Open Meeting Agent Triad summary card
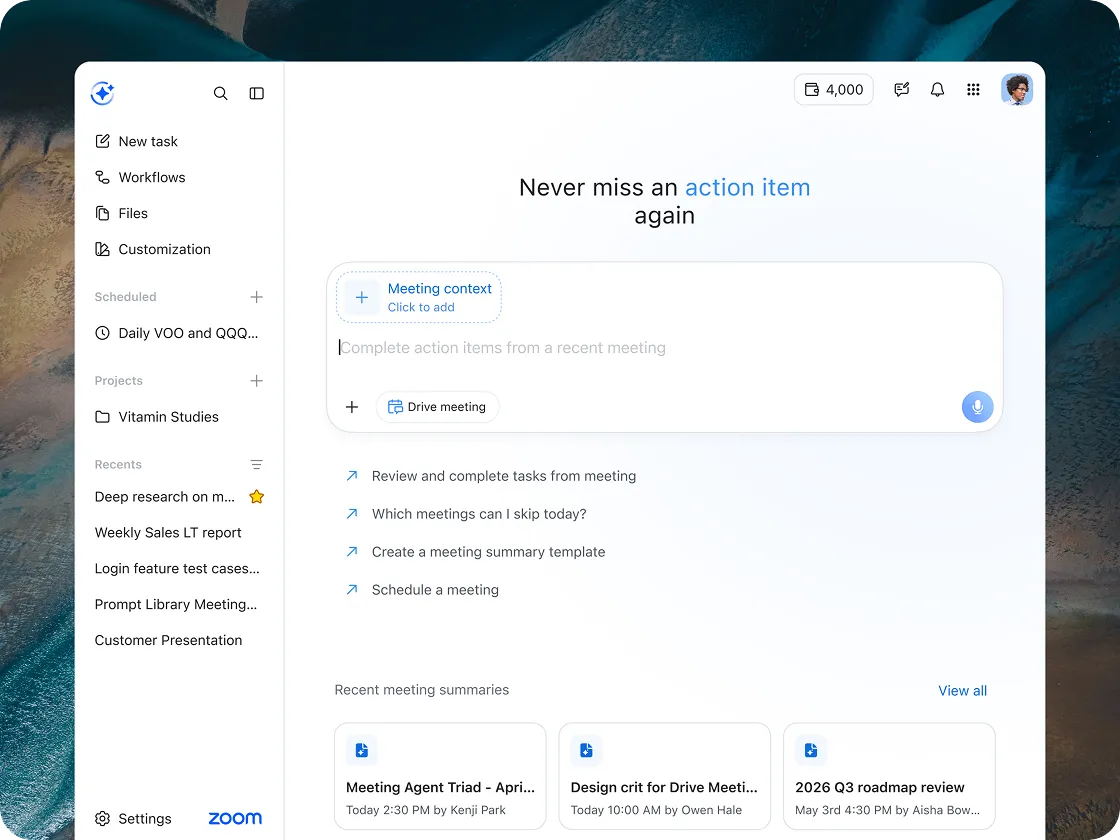This screenshot has height=840, width=1120. point(440,776)
